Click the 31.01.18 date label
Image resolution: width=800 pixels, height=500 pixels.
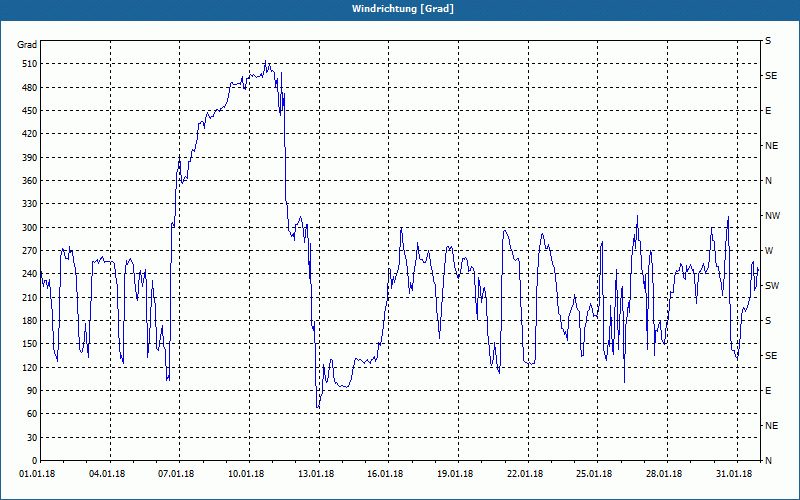click(734, 474)
